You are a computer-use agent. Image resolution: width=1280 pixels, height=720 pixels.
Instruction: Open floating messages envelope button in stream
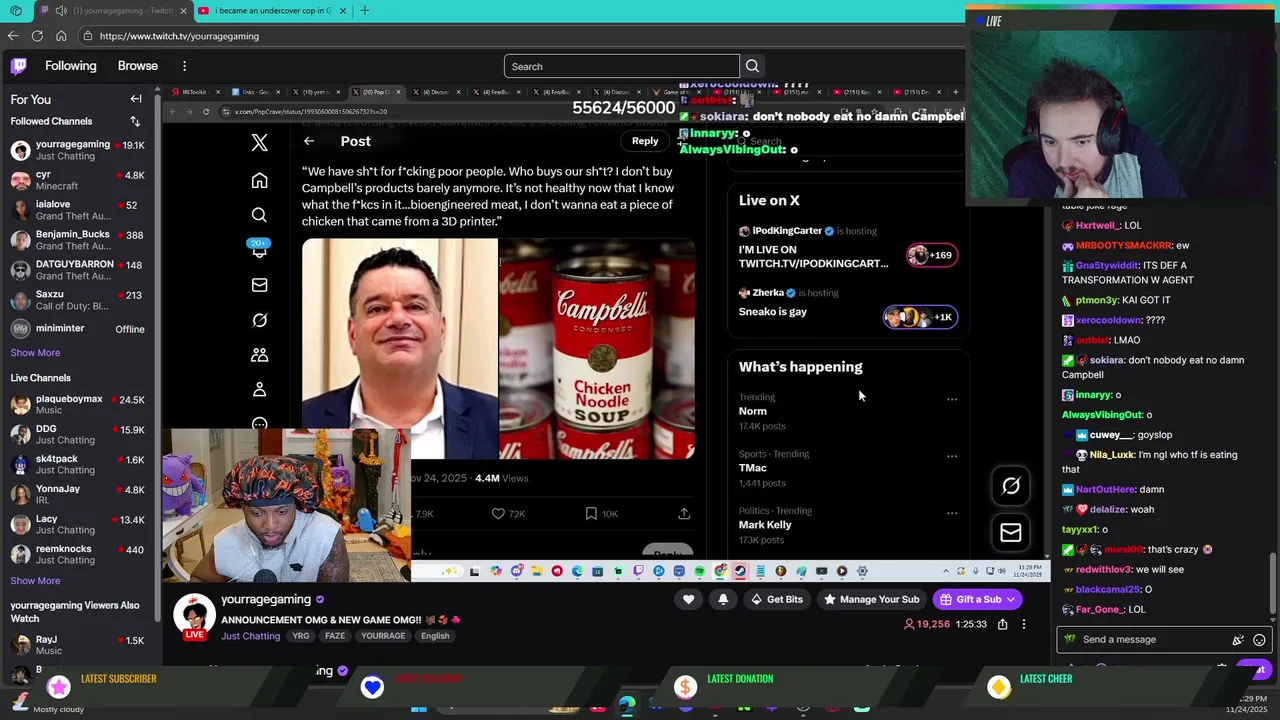point(1011,533)
